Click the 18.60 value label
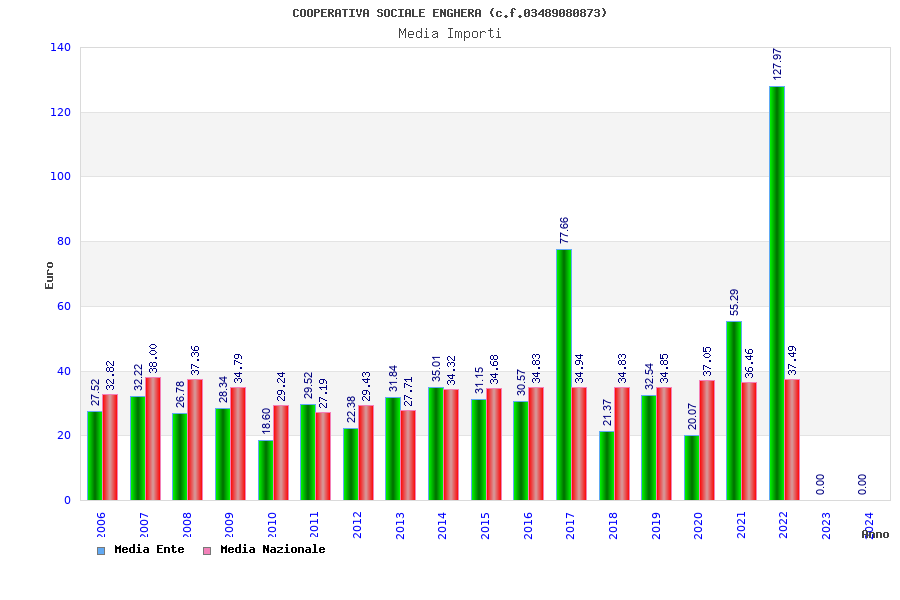Image resolution: width=900 pixels, height=600 pixels. (x=265, y=421)
